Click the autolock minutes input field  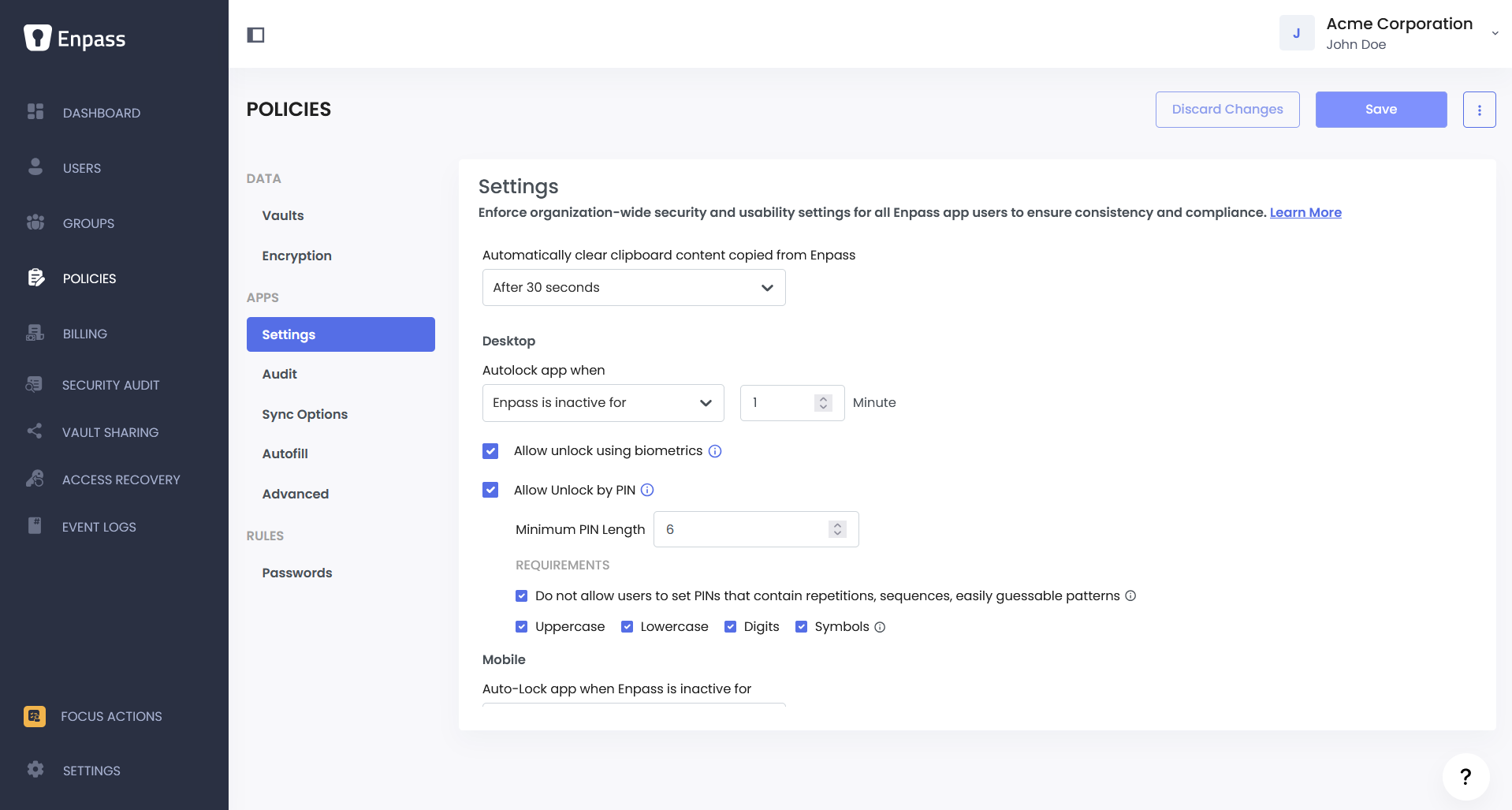coord(792,403)
